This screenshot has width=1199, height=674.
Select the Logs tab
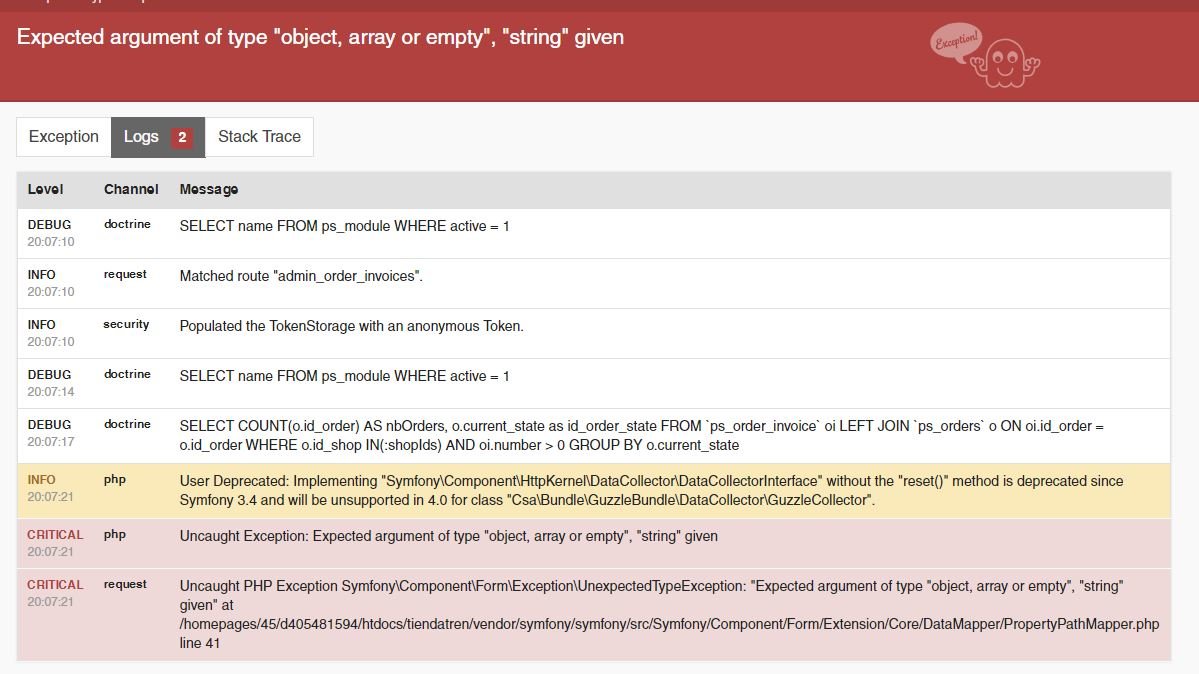point(158,137)
